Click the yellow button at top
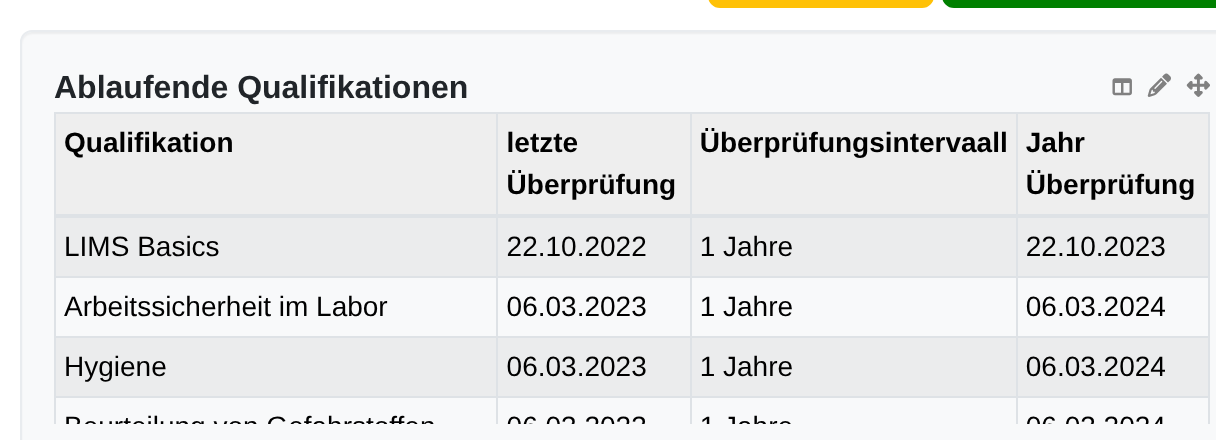This screenshot has height=440, width=1216. coord(821,4)
